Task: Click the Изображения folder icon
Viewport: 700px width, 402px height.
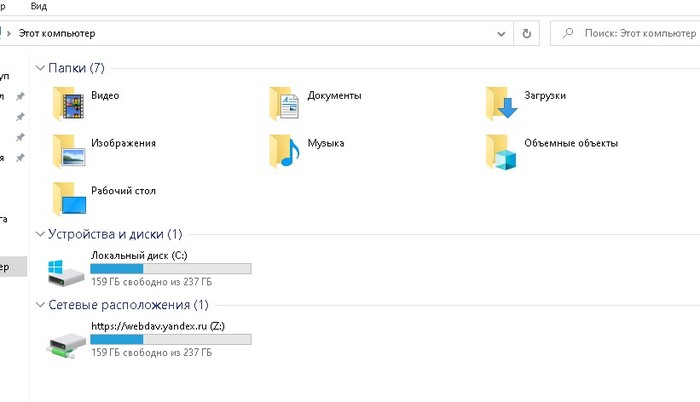Action: (70, 149)
